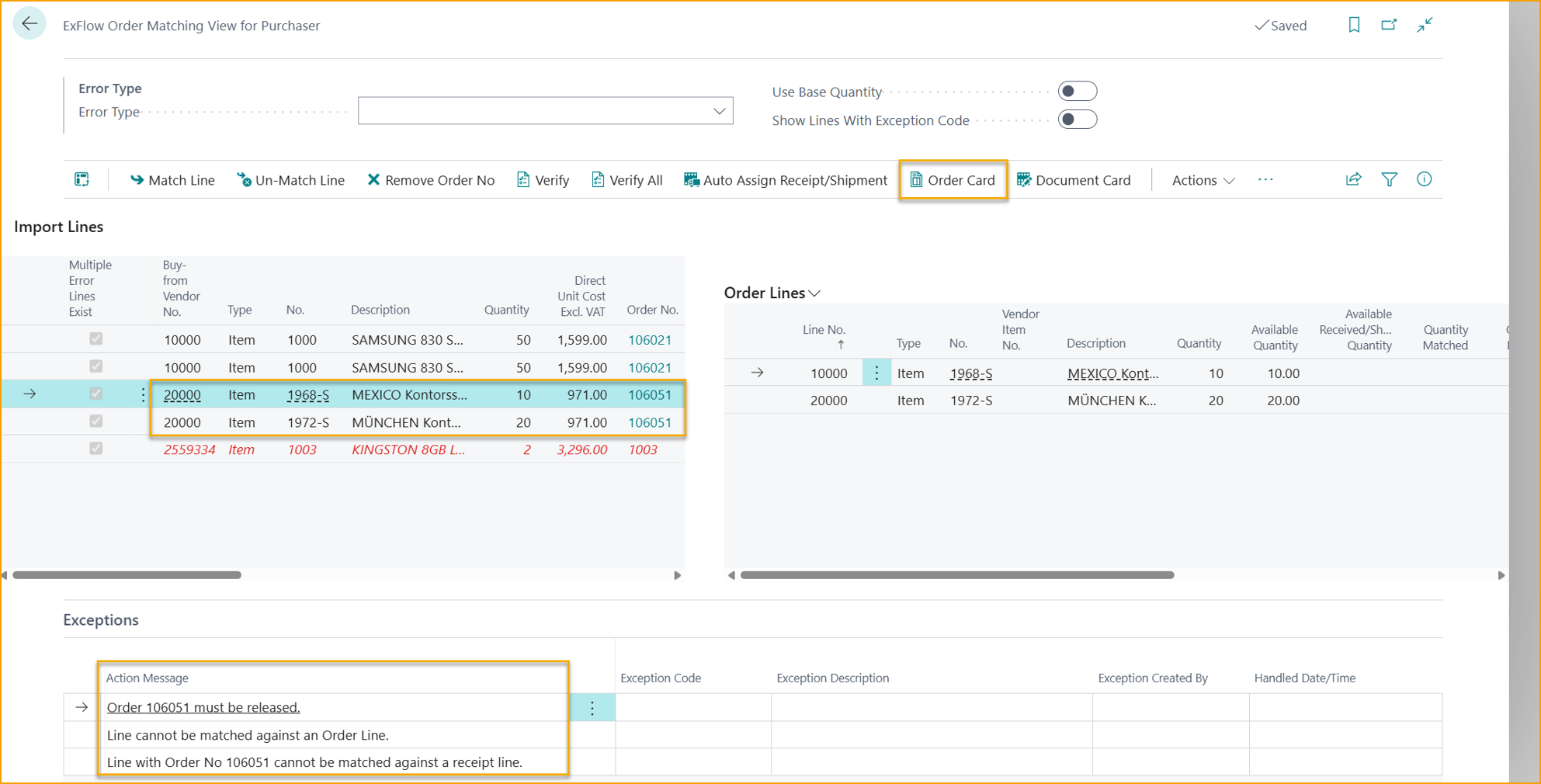This screenshot has width=1541, height=784.
Task: Click the bookmark icon in header
Action: [x=1354, y=25]
